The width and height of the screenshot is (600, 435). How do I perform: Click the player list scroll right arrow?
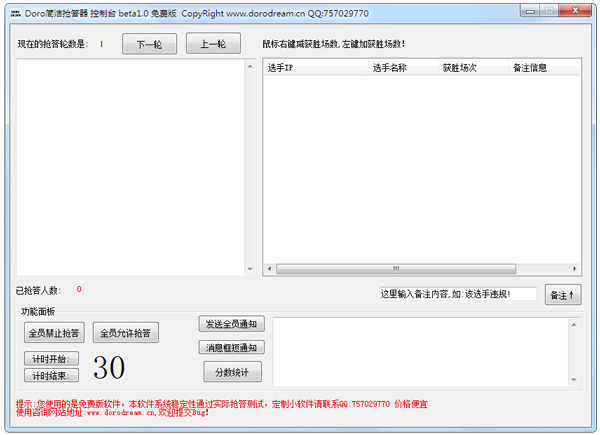tap(574, 269)
